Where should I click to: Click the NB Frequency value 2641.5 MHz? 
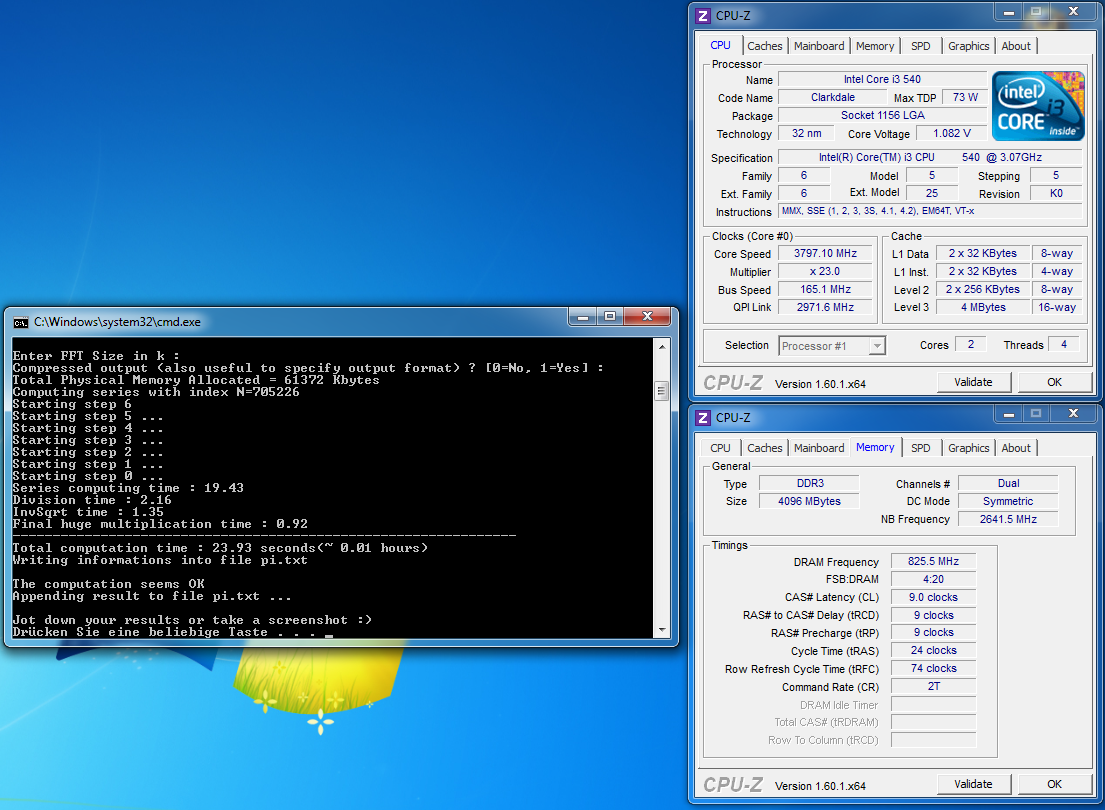[1008, 519]
